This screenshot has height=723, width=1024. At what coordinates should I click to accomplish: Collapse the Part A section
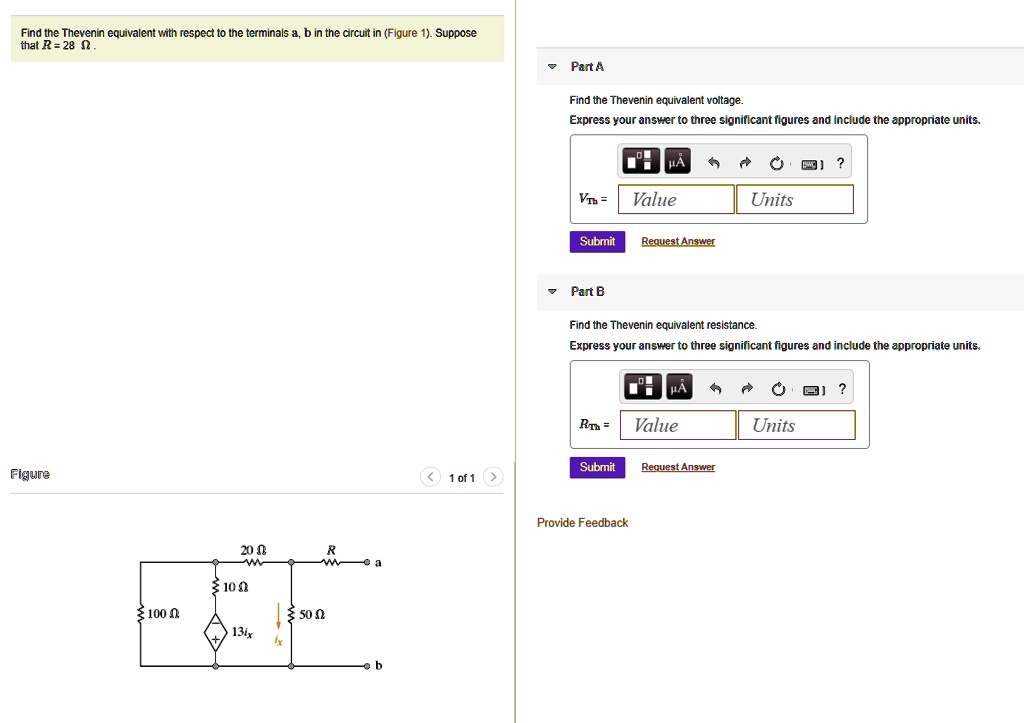click(552, 66)
